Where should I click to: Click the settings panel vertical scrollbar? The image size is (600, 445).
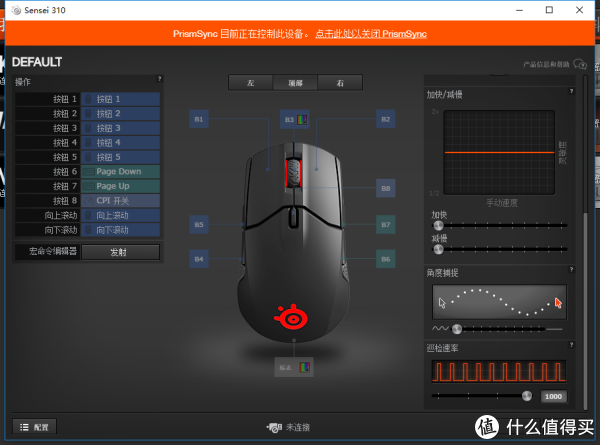point(585,310)
